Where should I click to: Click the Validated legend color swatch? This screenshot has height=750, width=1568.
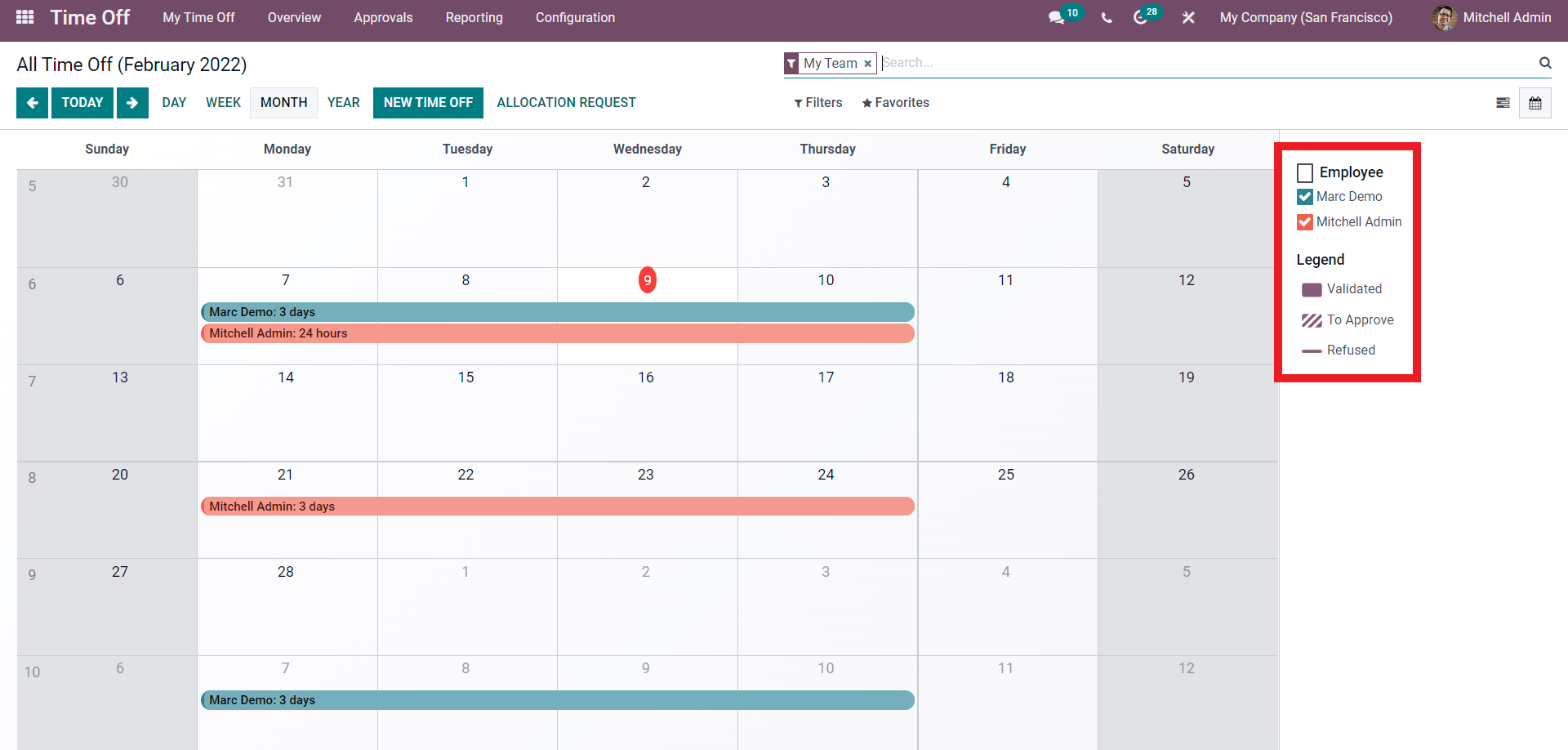tap(1312, 289)
